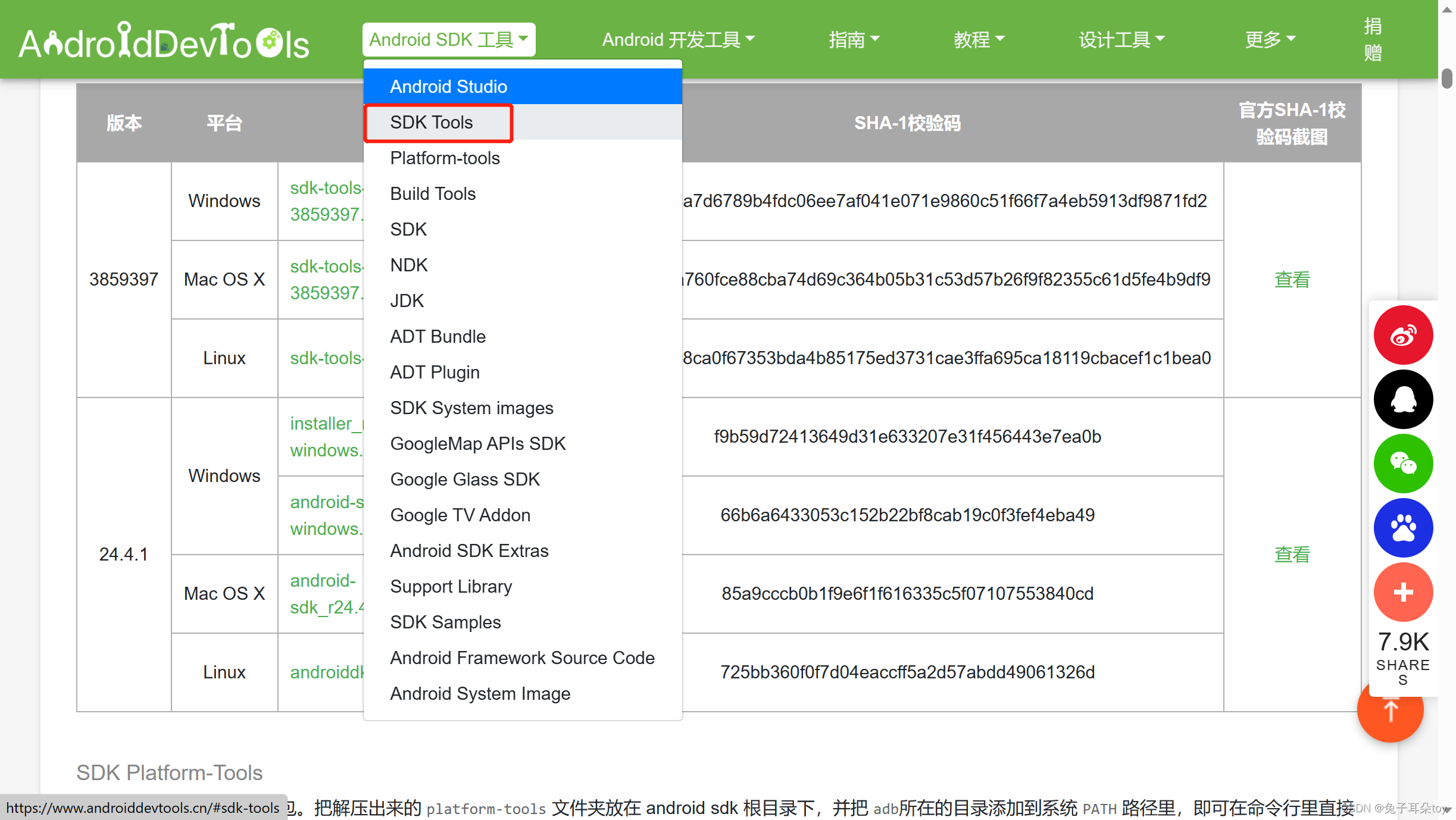Choose Build Tools in the dropdown
Viewport: 1456px width, 820px height.
523,193
